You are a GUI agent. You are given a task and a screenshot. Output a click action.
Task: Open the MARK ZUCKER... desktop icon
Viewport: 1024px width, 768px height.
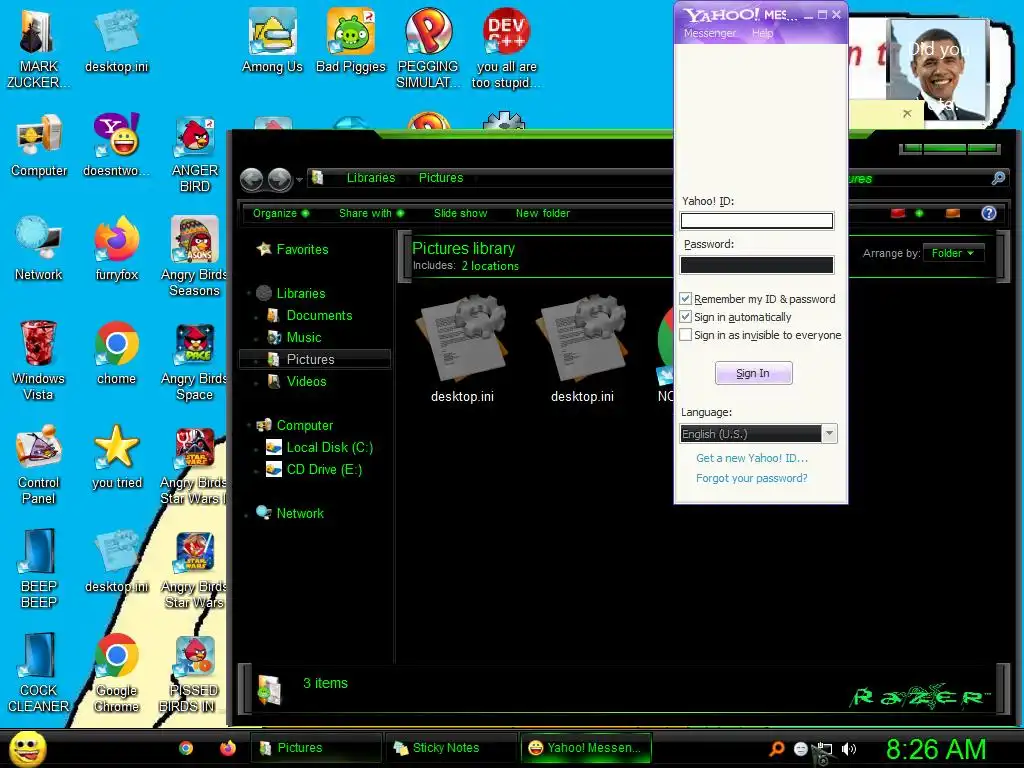[39, 48]
